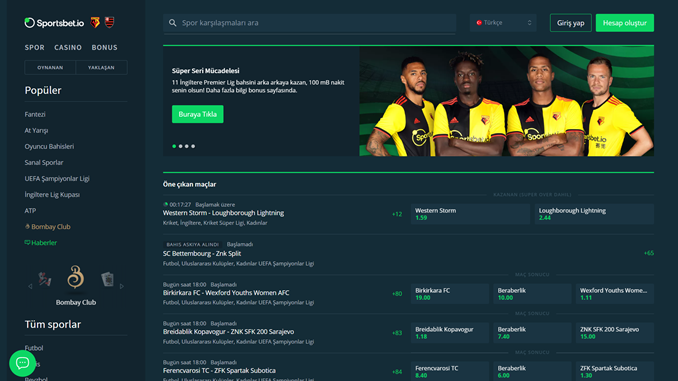
Task: Select third banner slide dot
Action: (x=187, y=146)
